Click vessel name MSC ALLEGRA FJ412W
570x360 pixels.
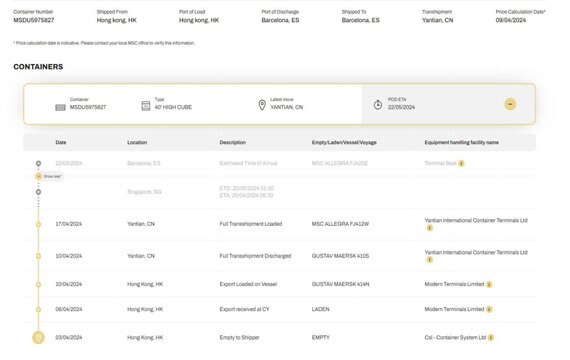tap(340, 224)
